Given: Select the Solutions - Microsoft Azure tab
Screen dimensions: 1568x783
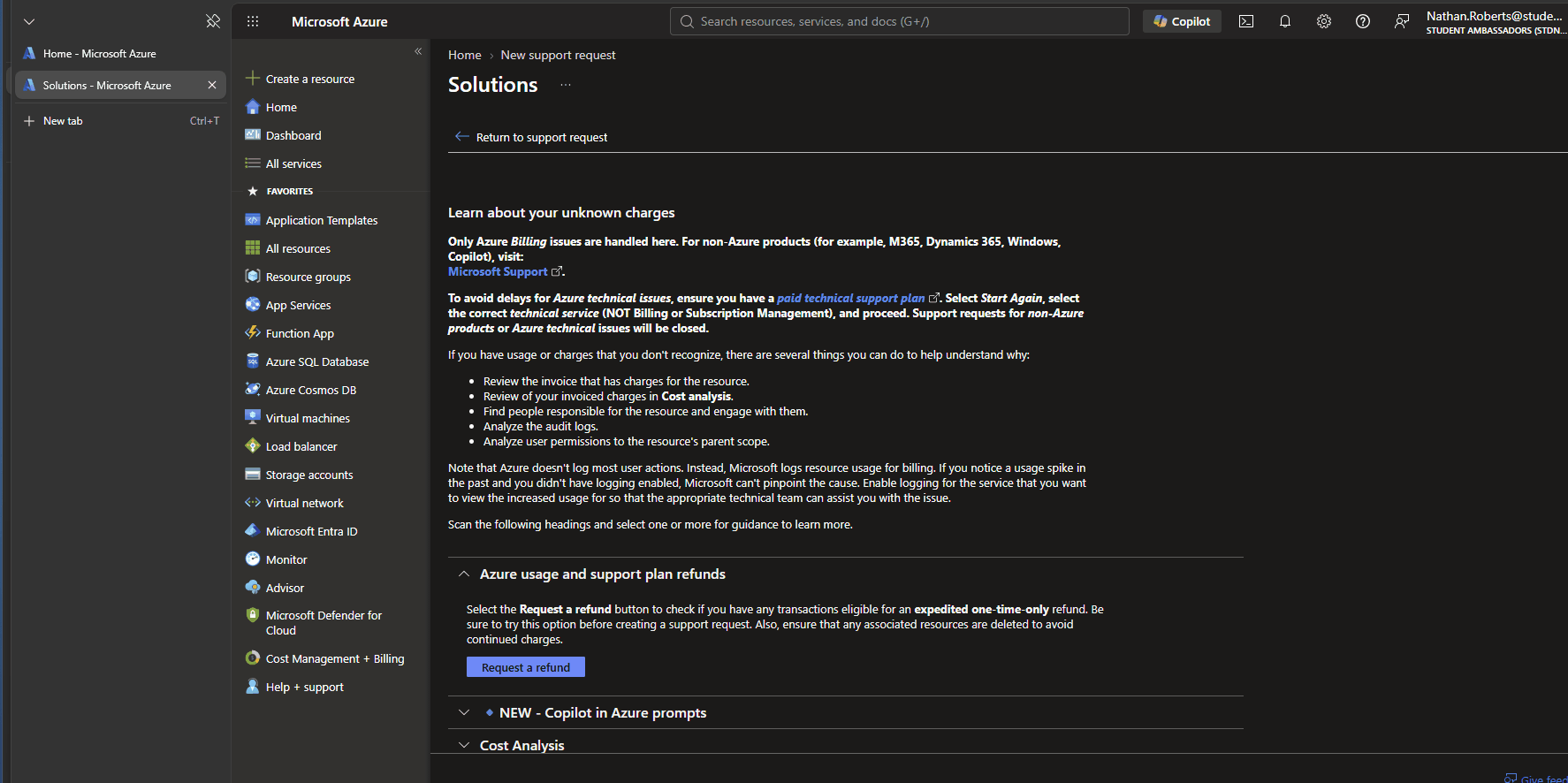Looking at the screenshot, I should point(106,86).
